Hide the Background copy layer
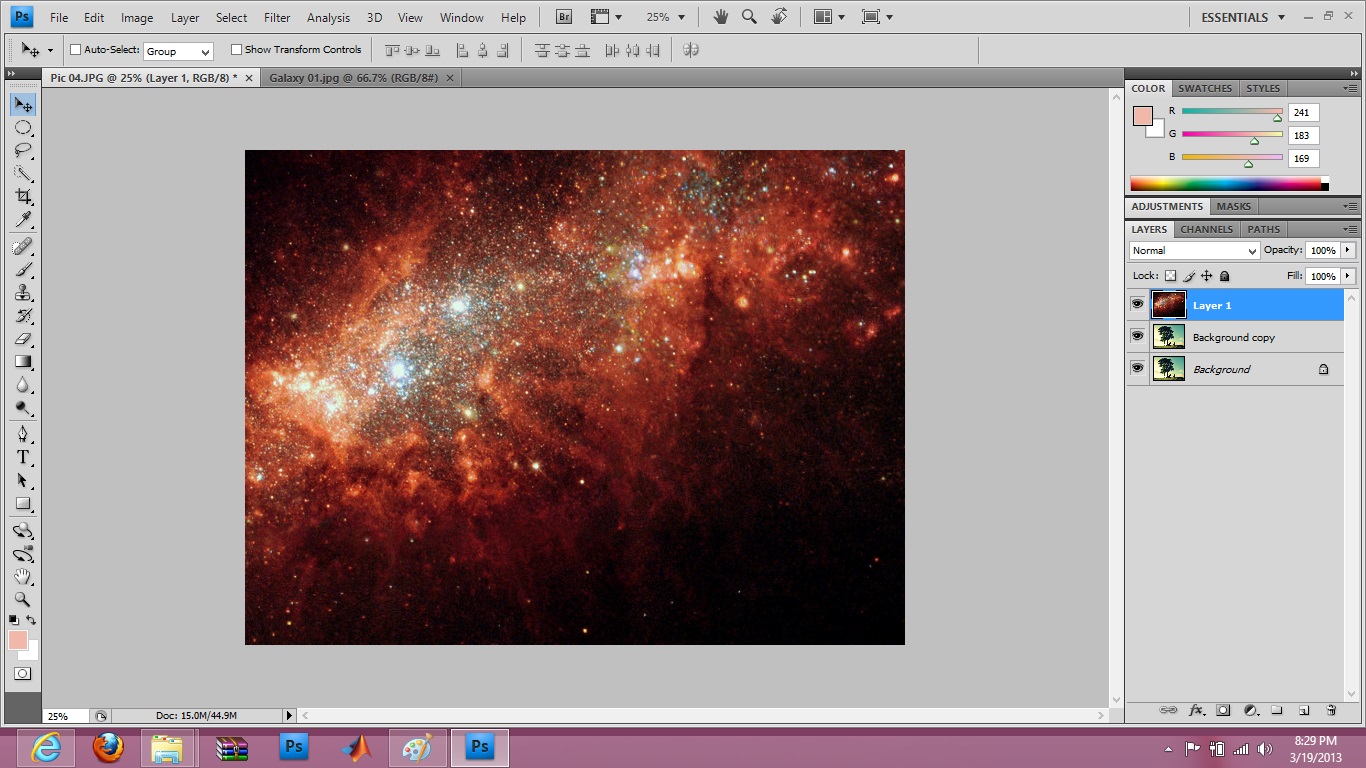This screenshot has height=768, width=1366. pos(1137,337)
